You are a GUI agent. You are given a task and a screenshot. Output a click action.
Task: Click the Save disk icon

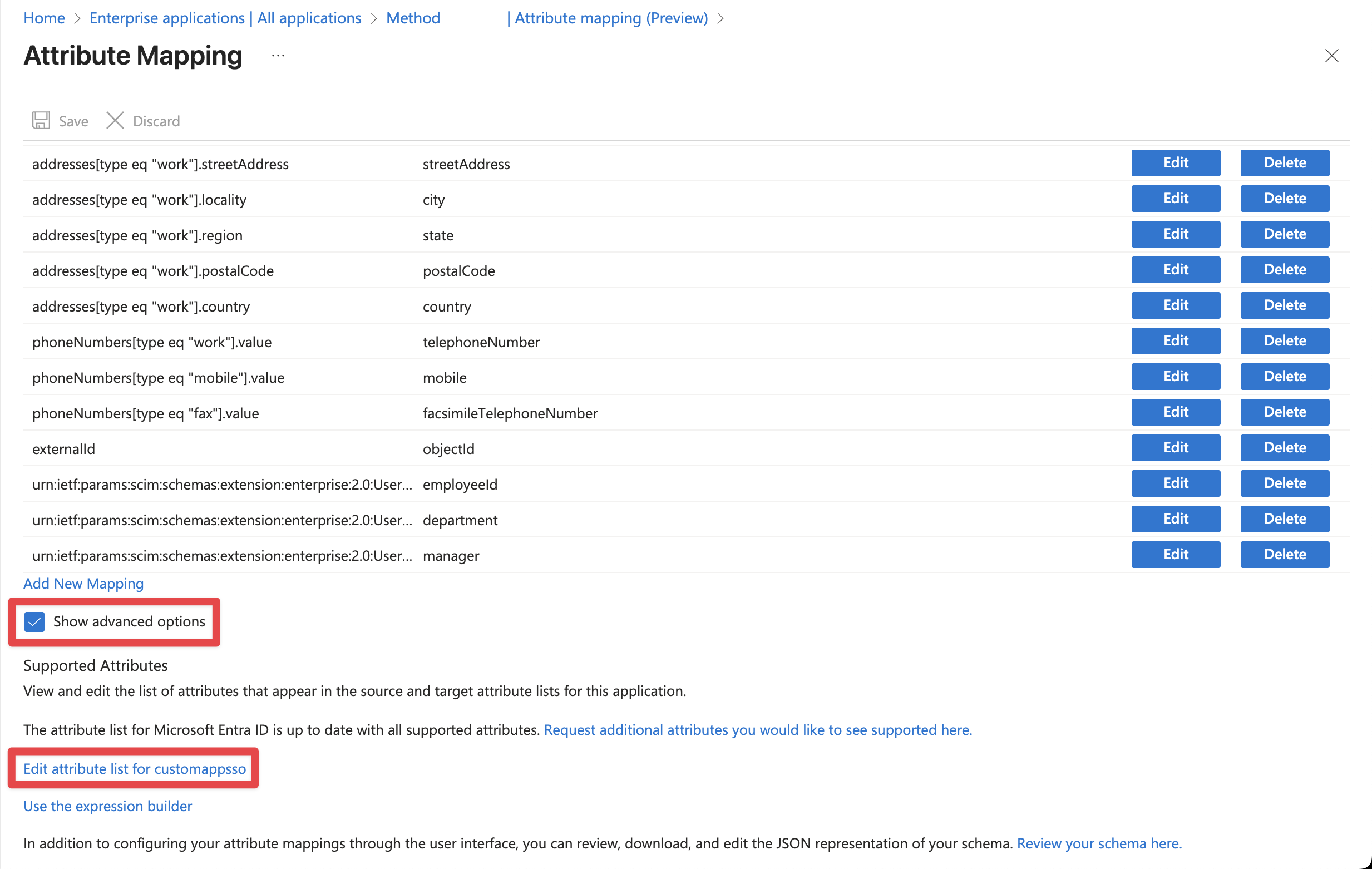tap(41, 120)
